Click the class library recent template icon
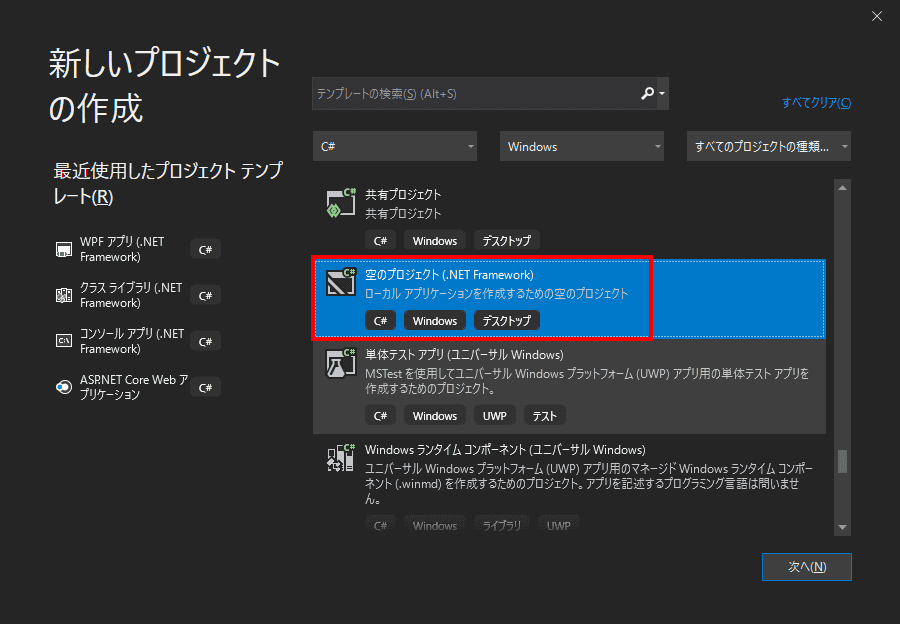Screen dimensions: 900x624 [64, 295]
